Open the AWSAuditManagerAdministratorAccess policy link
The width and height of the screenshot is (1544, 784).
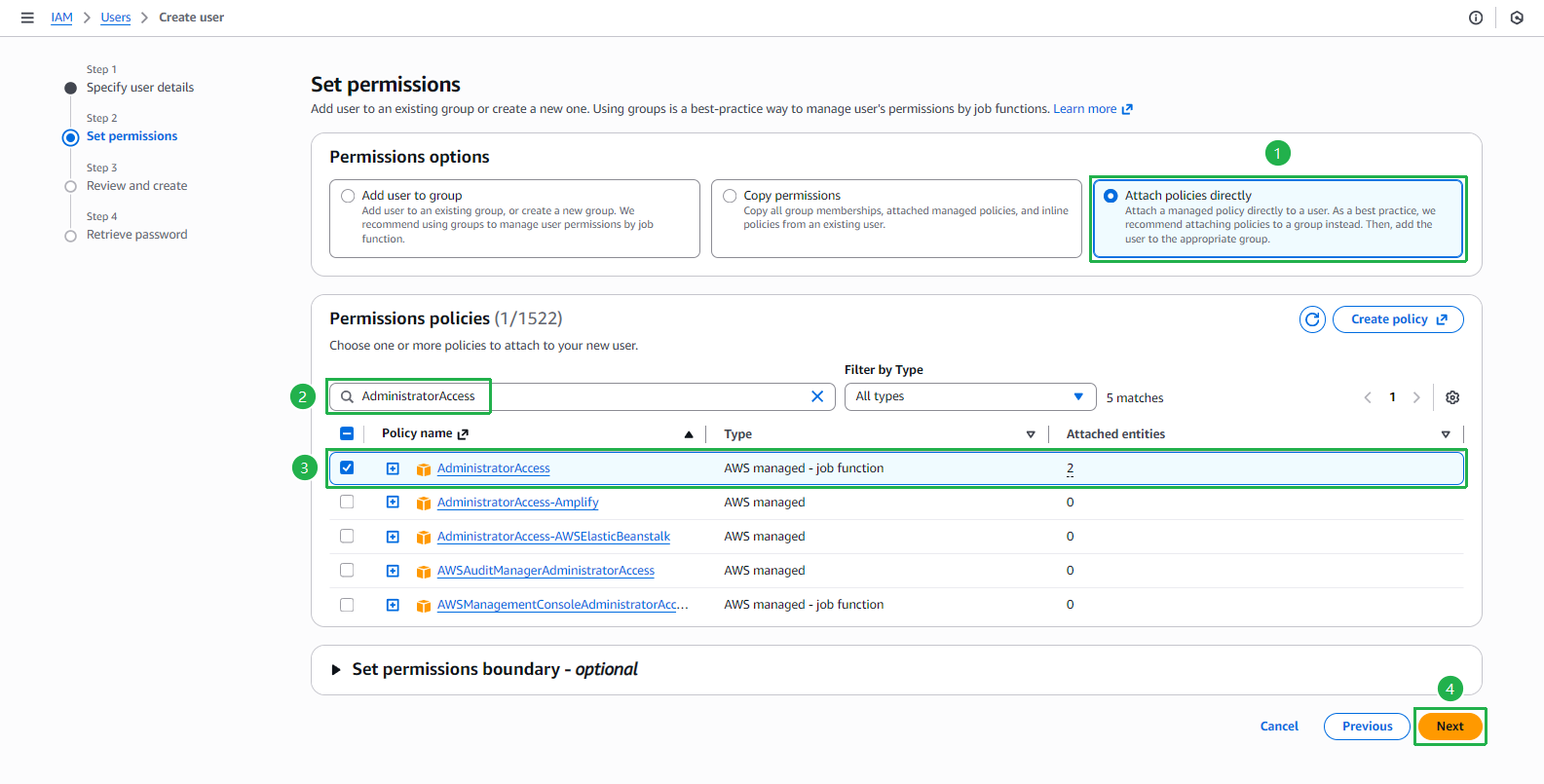pyautogui.click(x=546, y=571)
